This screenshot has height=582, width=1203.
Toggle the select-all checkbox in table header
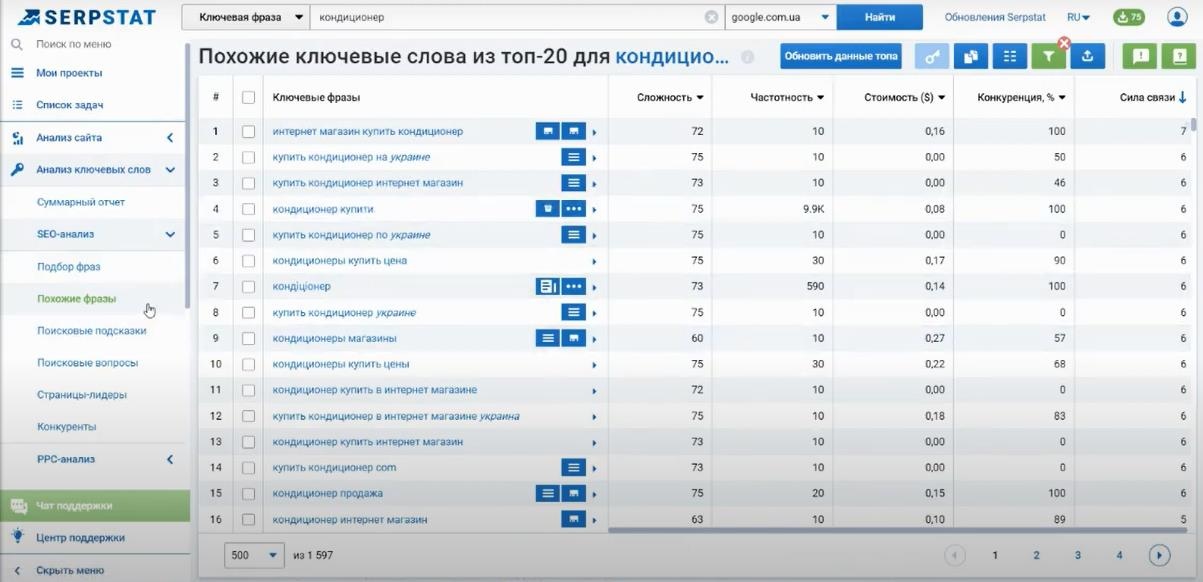[249, 98]
